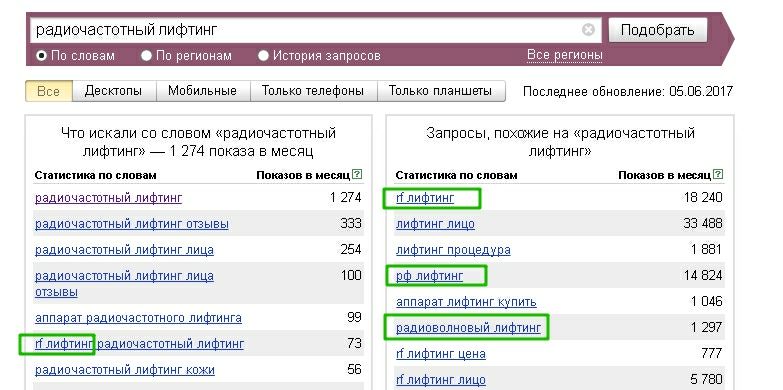Click the '1 881' impressions value
Viewport: 783px width, 390px height.
coord(707,249)
